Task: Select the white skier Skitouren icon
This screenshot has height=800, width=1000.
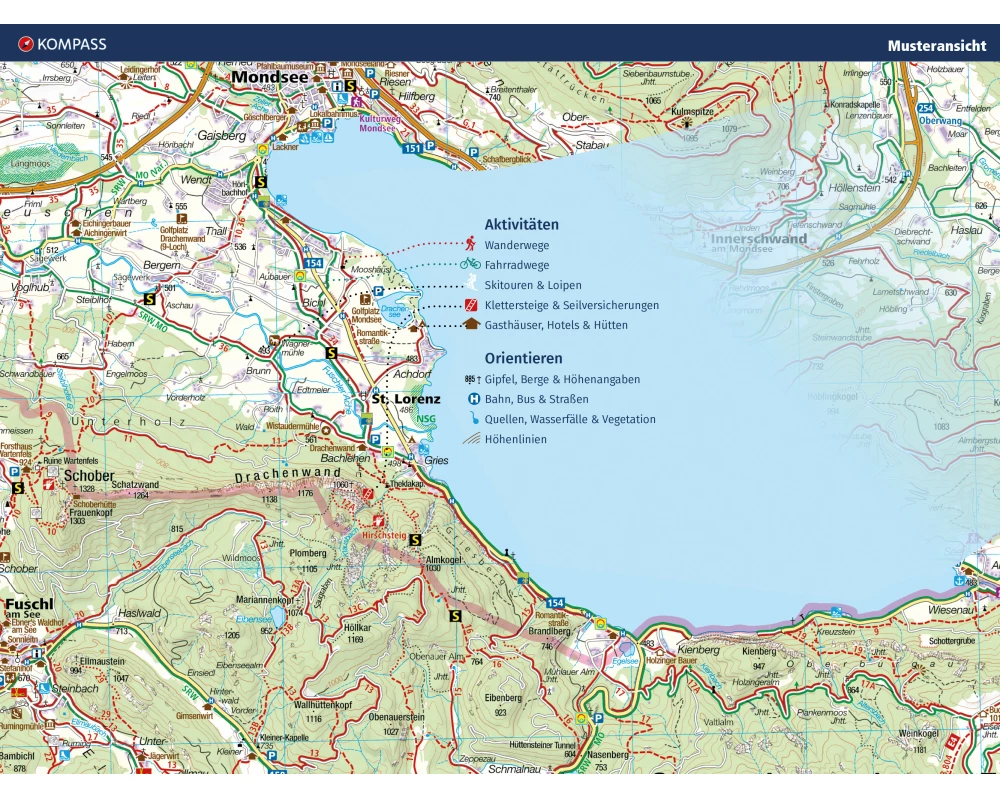Action: click(x=470, y=285)
